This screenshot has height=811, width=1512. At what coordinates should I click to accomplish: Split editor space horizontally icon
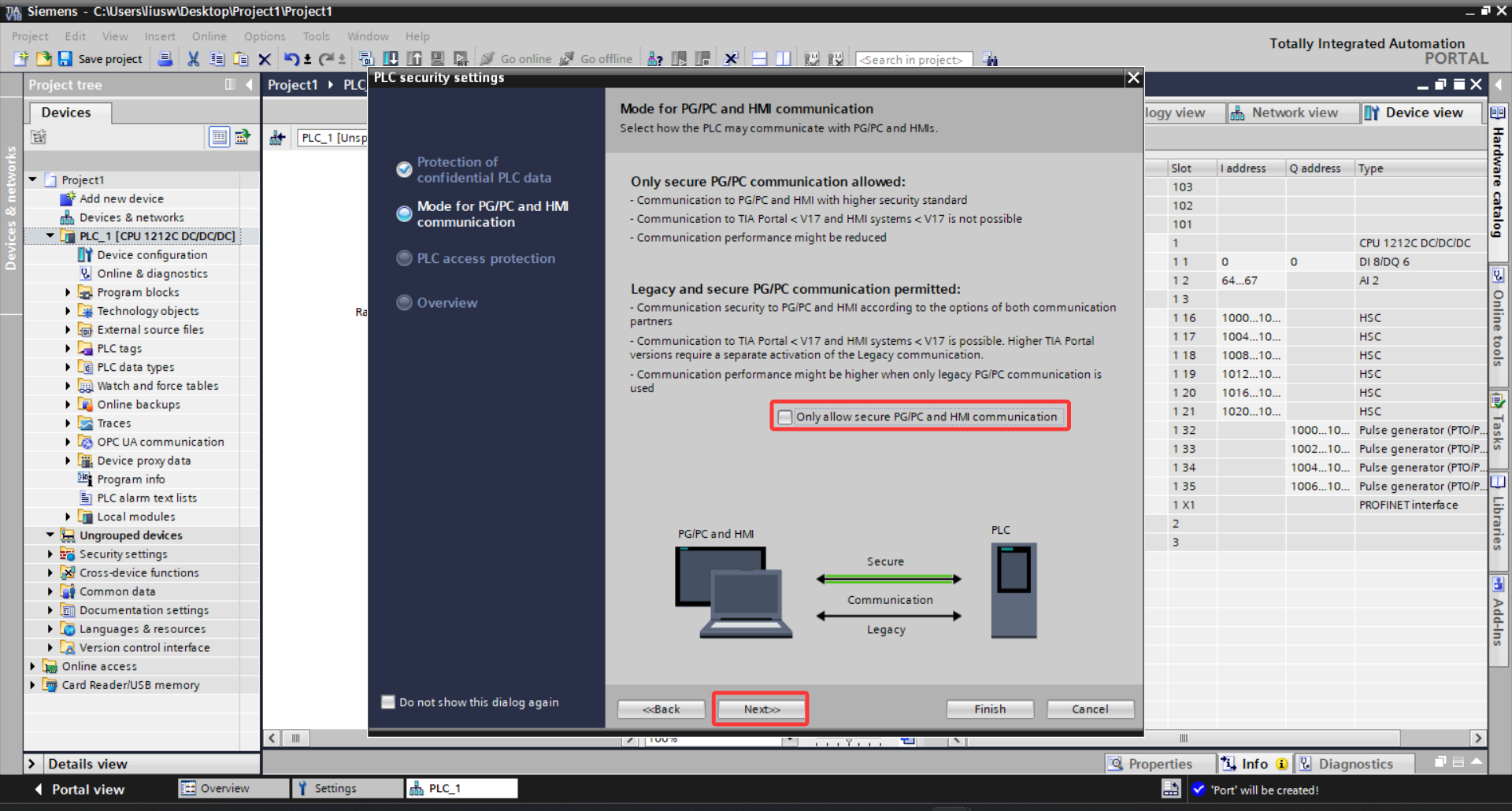click(x=760, y=59)
